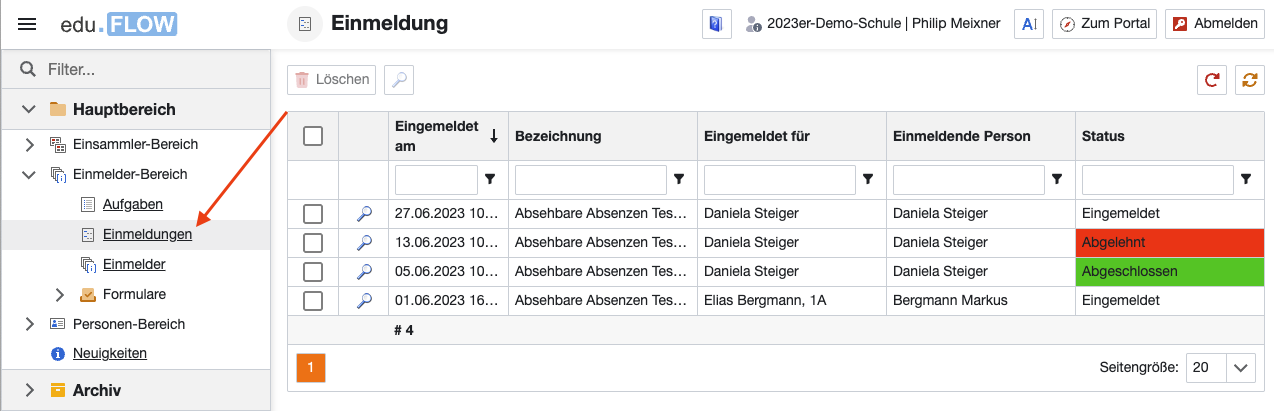Open details of Elias Bergmann entry magnifier

364,300
